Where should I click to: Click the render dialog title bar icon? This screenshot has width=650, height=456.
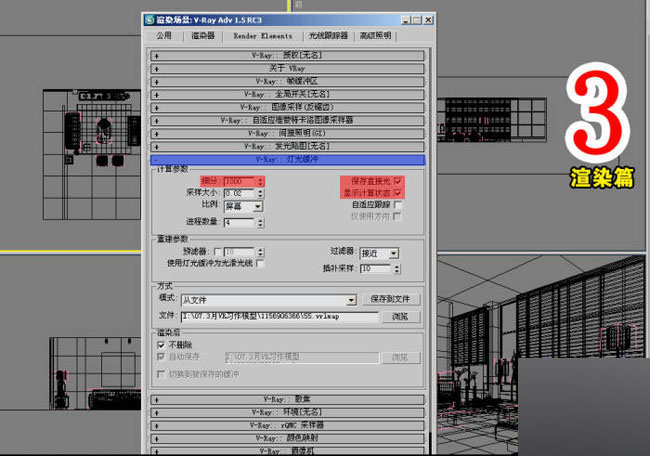(x=150, y=20)
